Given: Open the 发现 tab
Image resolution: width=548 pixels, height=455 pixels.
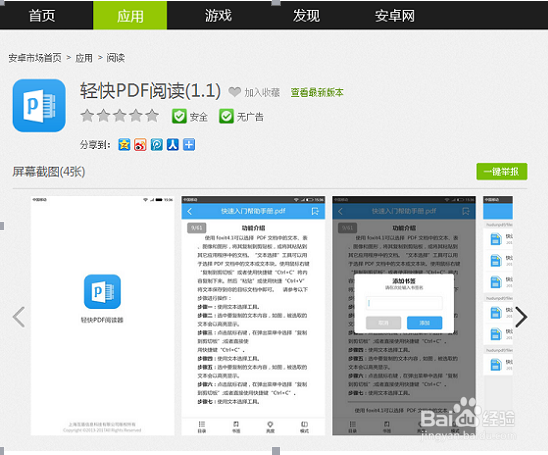Looking at the screenshot, I should [x=306, y=16].
